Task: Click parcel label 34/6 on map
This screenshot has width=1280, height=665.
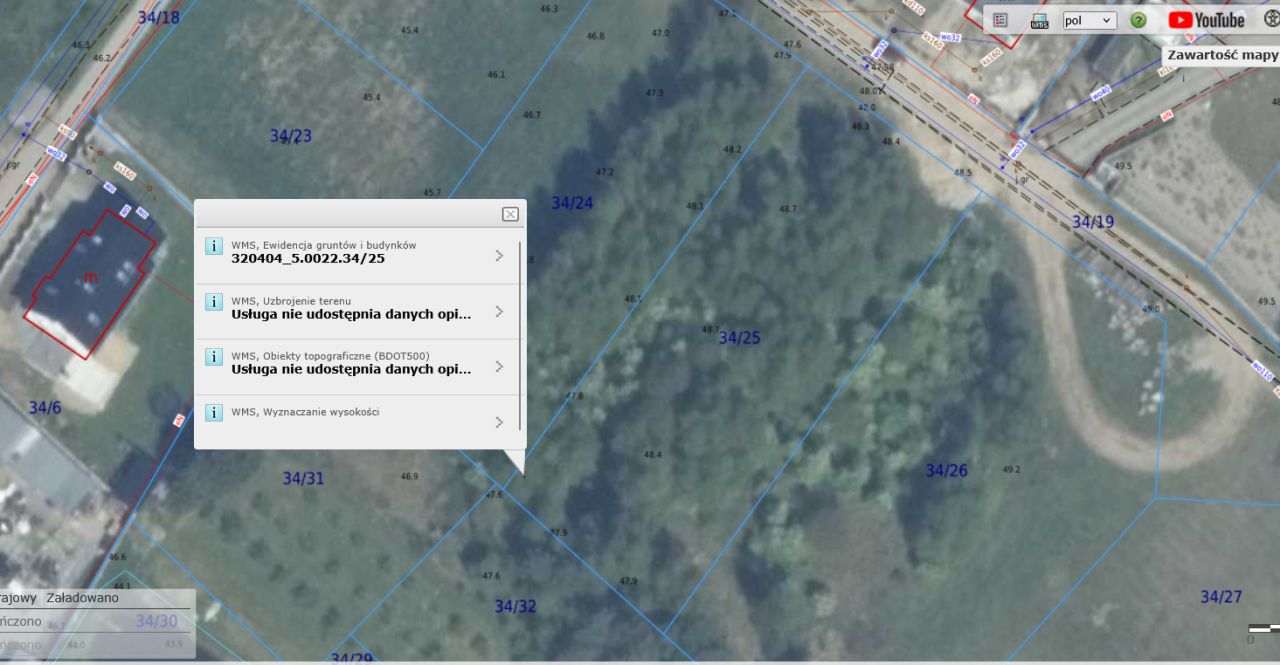Action: (45, 408)
